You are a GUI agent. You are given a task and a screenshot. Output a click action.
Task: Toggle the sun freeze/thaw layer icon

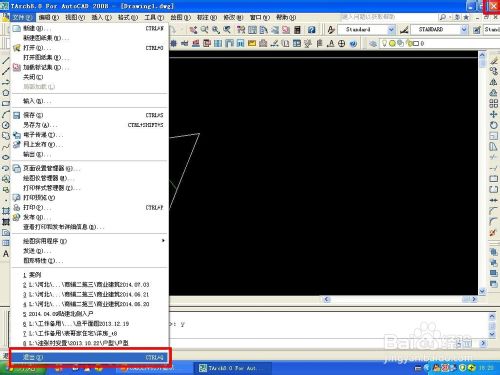pyautogui.click(x=392, y=43)
